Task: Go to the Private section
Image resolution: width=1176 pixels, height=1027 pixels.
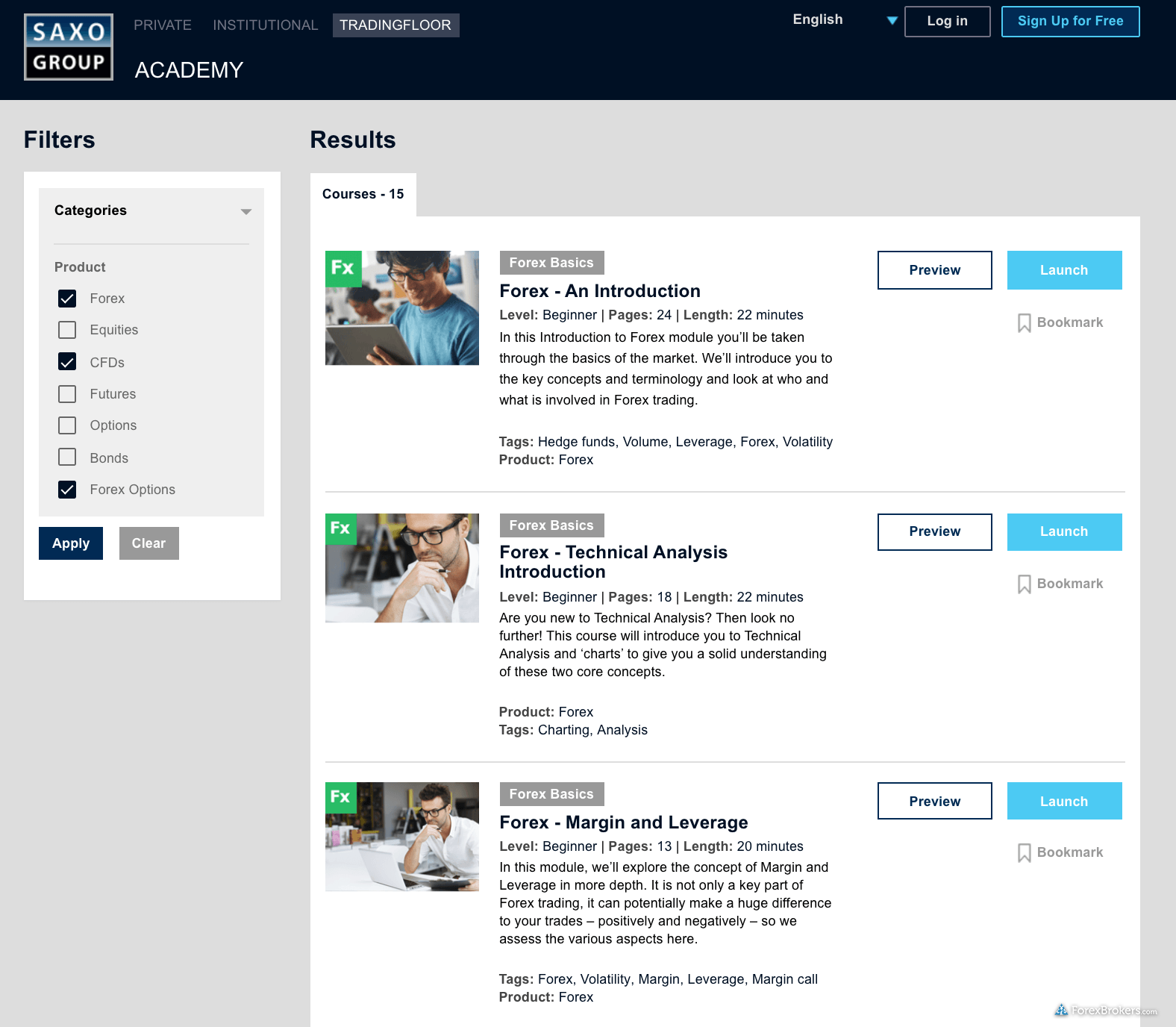Action: click(163, 25)
